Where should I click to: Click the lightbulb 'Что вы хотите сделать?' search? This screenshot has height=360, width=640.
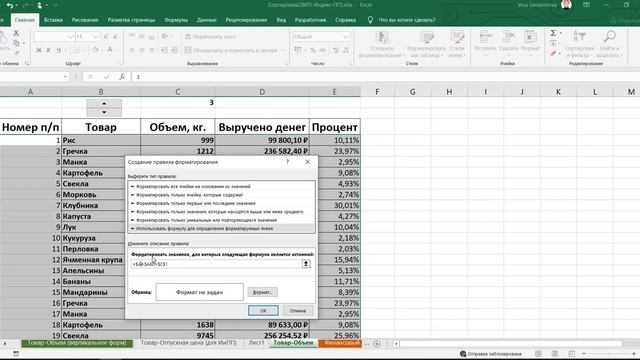(370, 20)
